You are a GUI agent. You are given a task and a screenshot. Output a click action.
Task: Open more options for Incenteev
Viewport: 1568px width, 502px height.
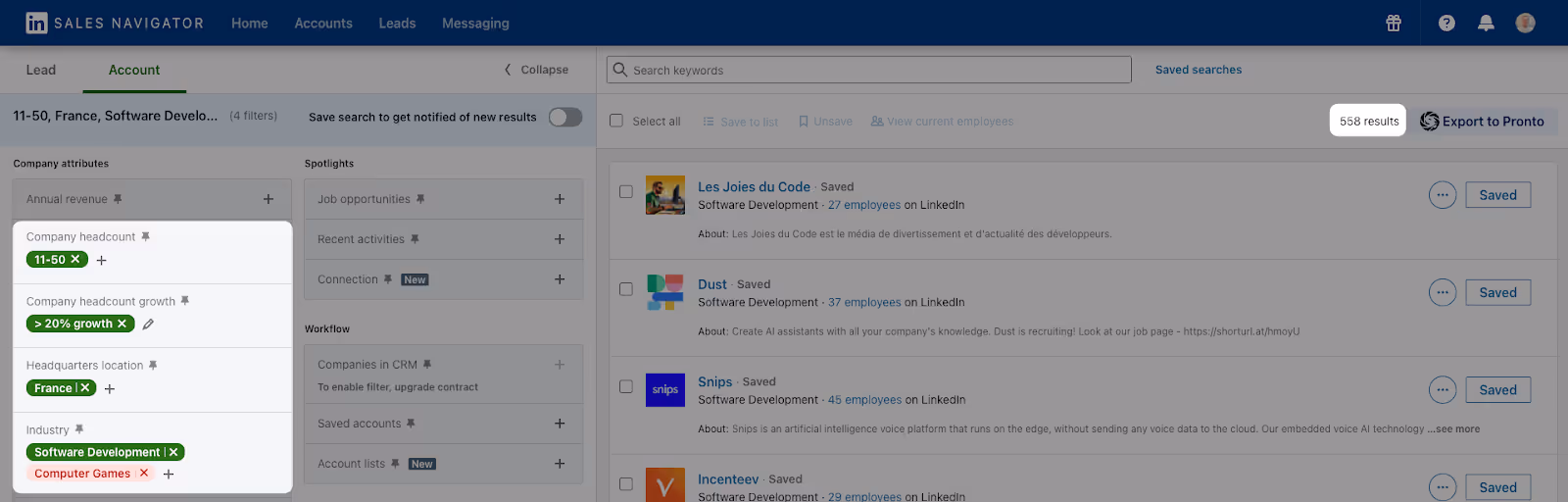(1442, 487)
